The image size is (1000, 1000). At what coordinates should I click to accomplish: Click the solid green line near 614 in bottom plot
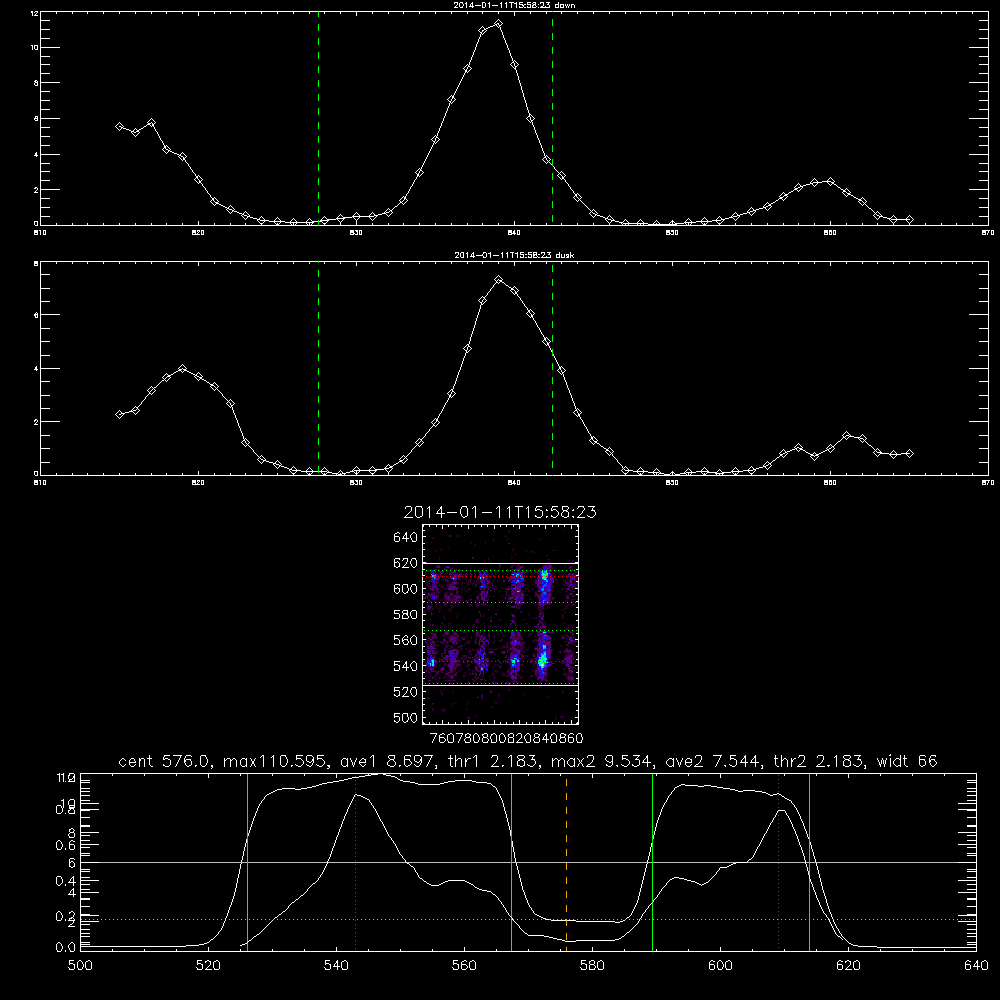809,862
